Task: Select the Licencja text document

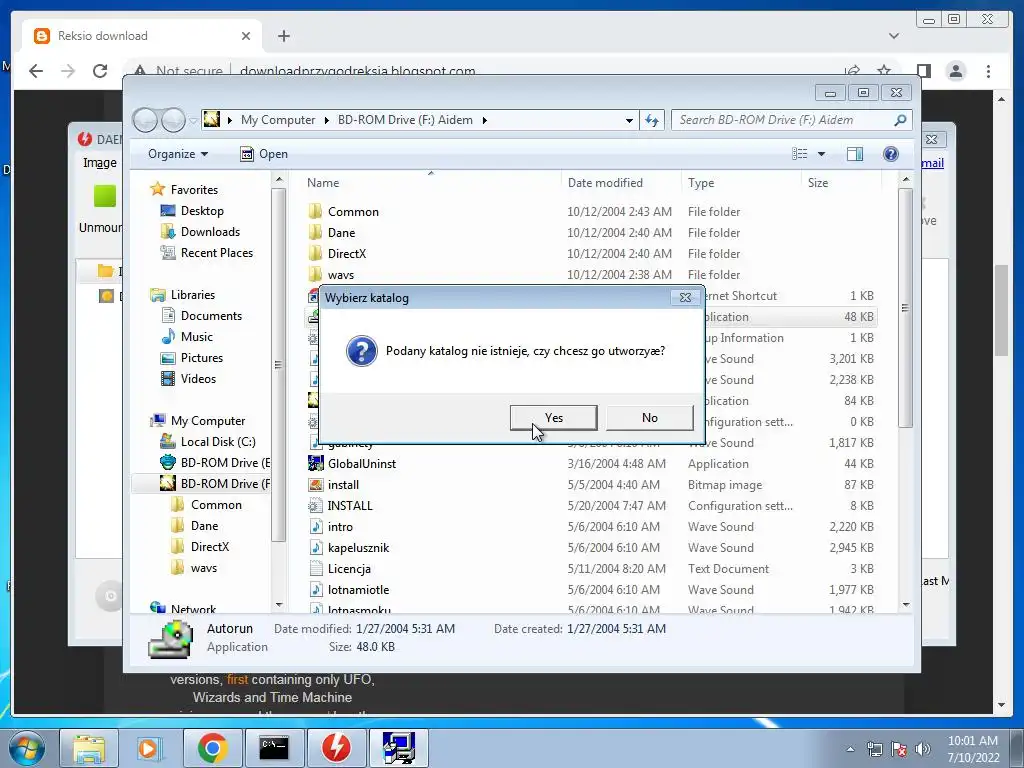Action: (349, 569)
